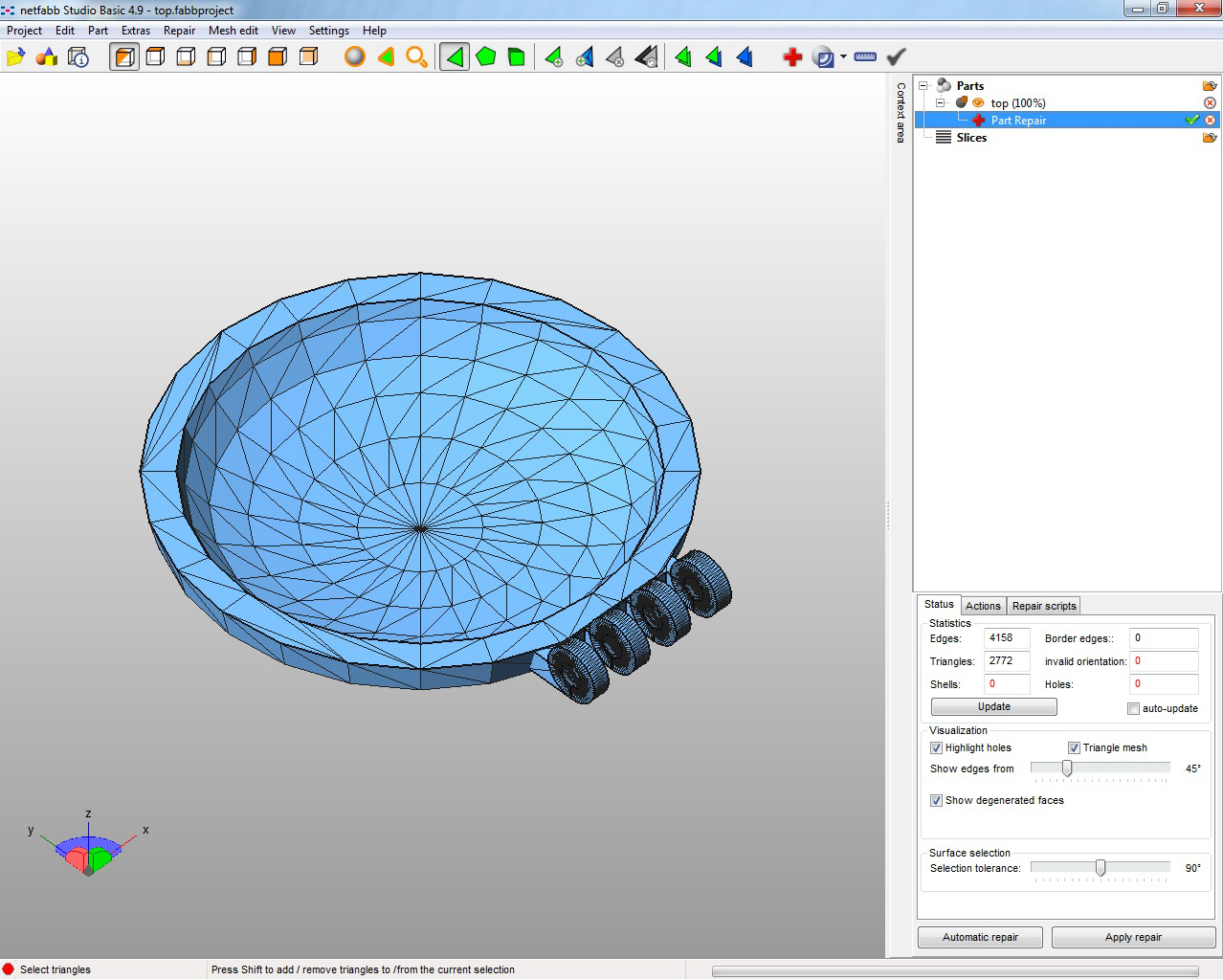Screen dimensions: 1223x980
Task: Open the Settings menu
Action: pyautogui.click(x=329, y=31)
